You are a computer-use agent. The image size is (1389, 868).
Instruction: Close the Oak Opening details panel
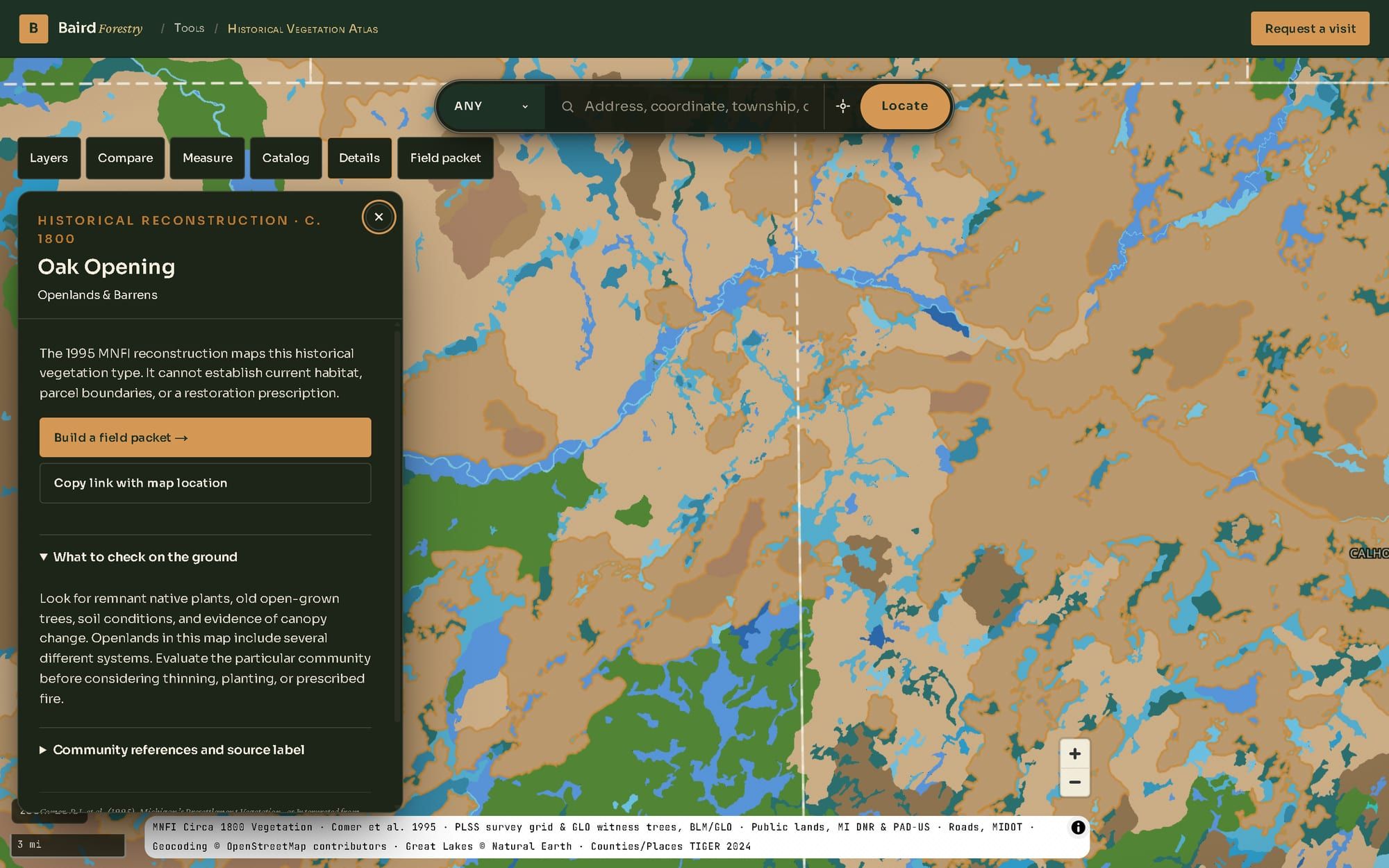click(x=379, y=217)
